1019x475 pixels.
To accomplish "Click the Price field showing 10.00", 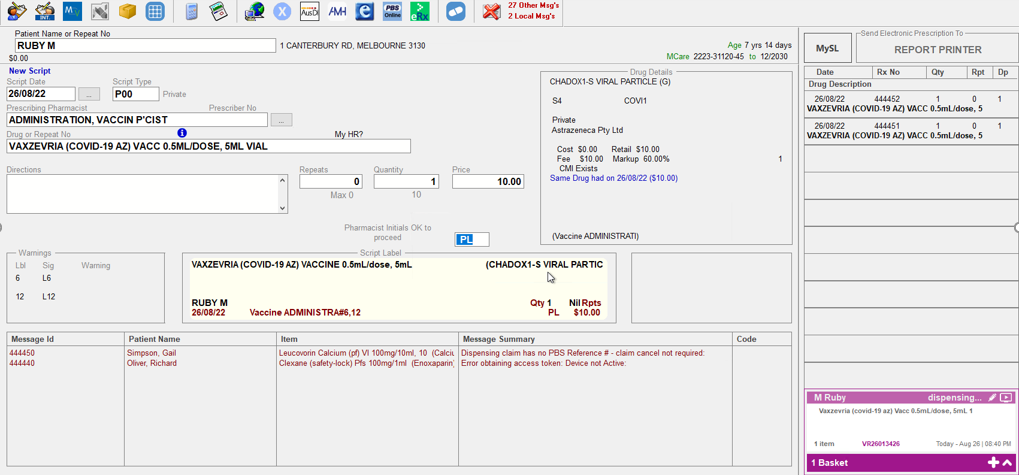I will click(x=488, y=182).
